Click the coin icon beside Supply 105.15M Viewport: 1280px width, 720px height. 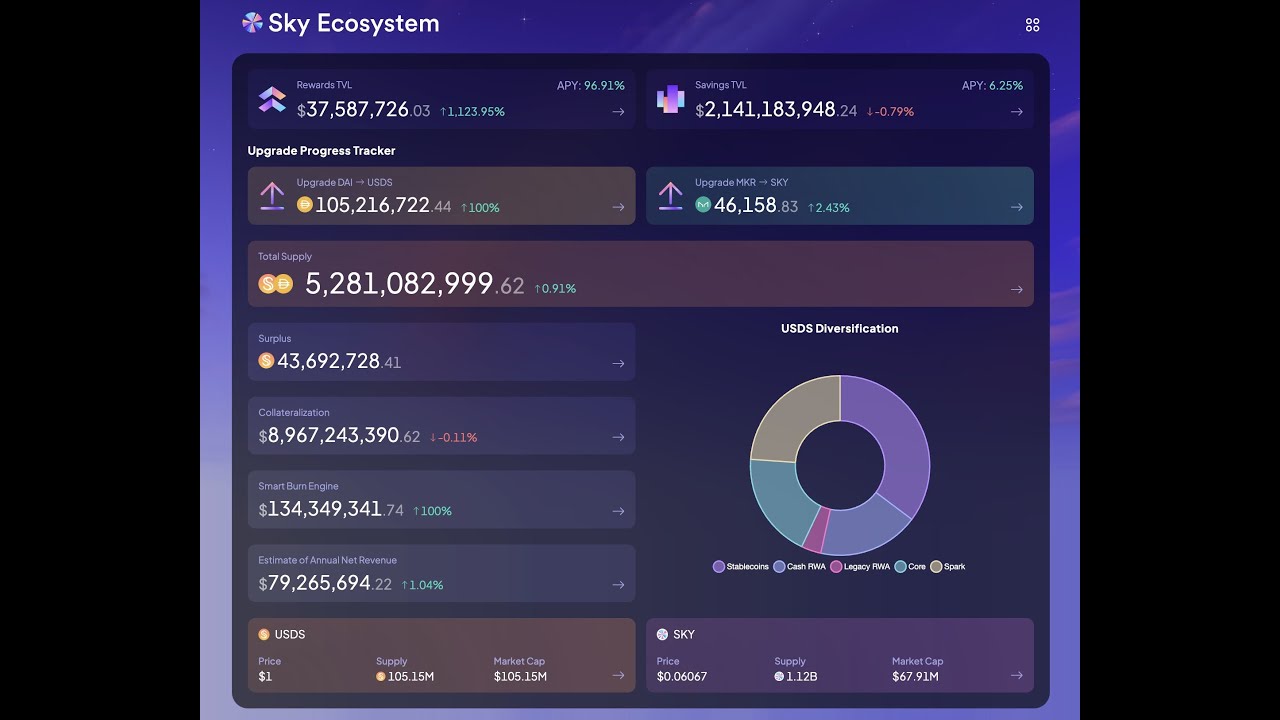coord(381,677)
